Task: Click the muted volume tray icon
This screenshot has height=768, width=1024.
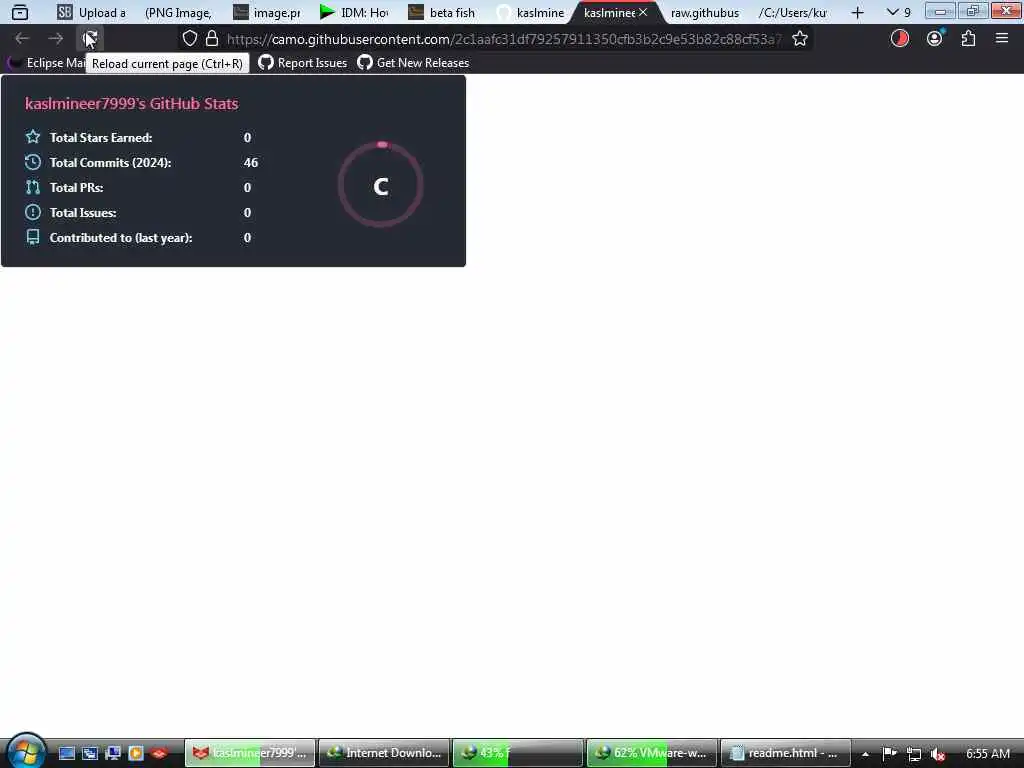Action: point(938,754)
